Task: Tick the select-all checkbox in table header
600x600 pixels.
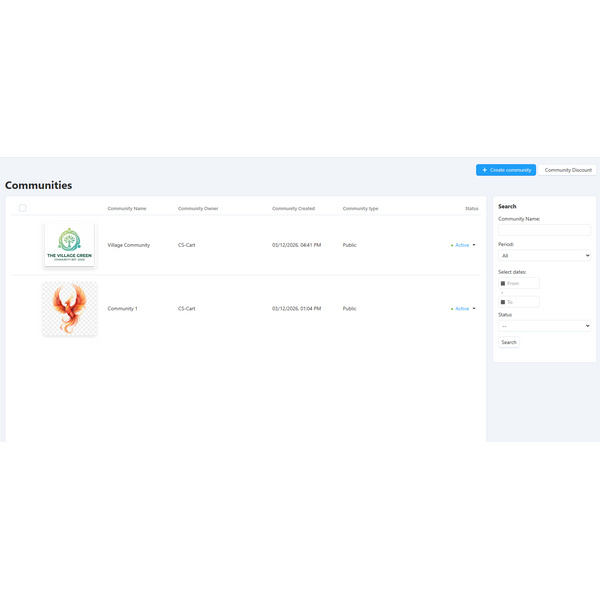Action: click(23, 208)
